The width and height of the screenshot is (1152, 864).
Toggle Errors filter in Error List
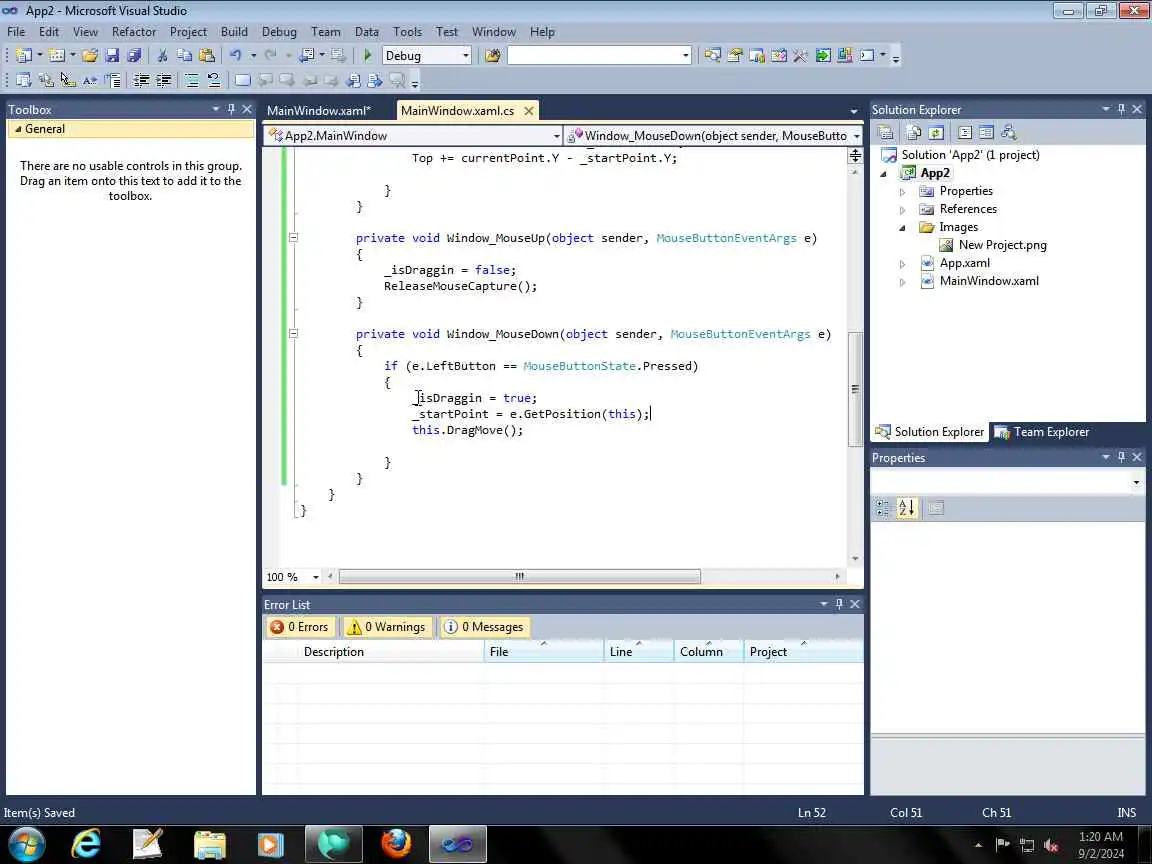(300, 627)
